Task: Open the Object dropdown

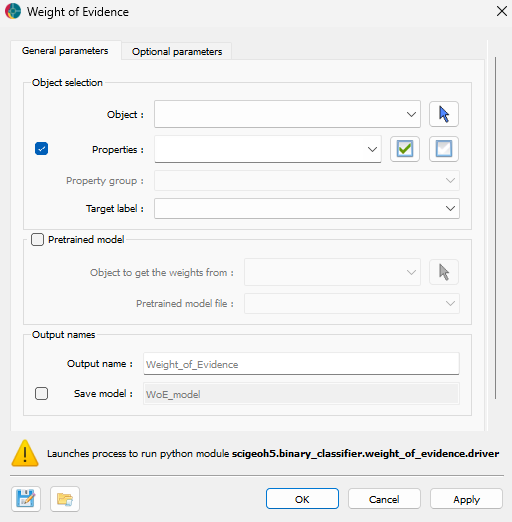Action: [287, 114]
